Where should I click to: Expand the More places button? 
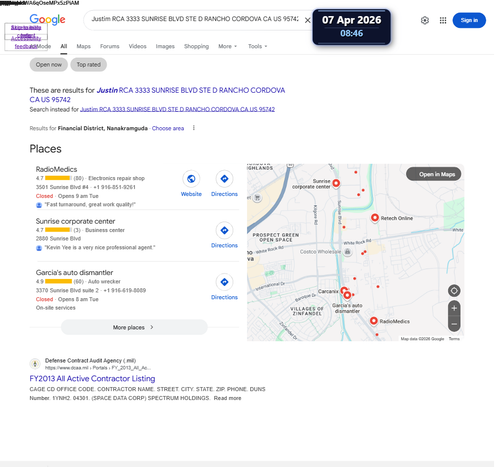coord(134,327)
